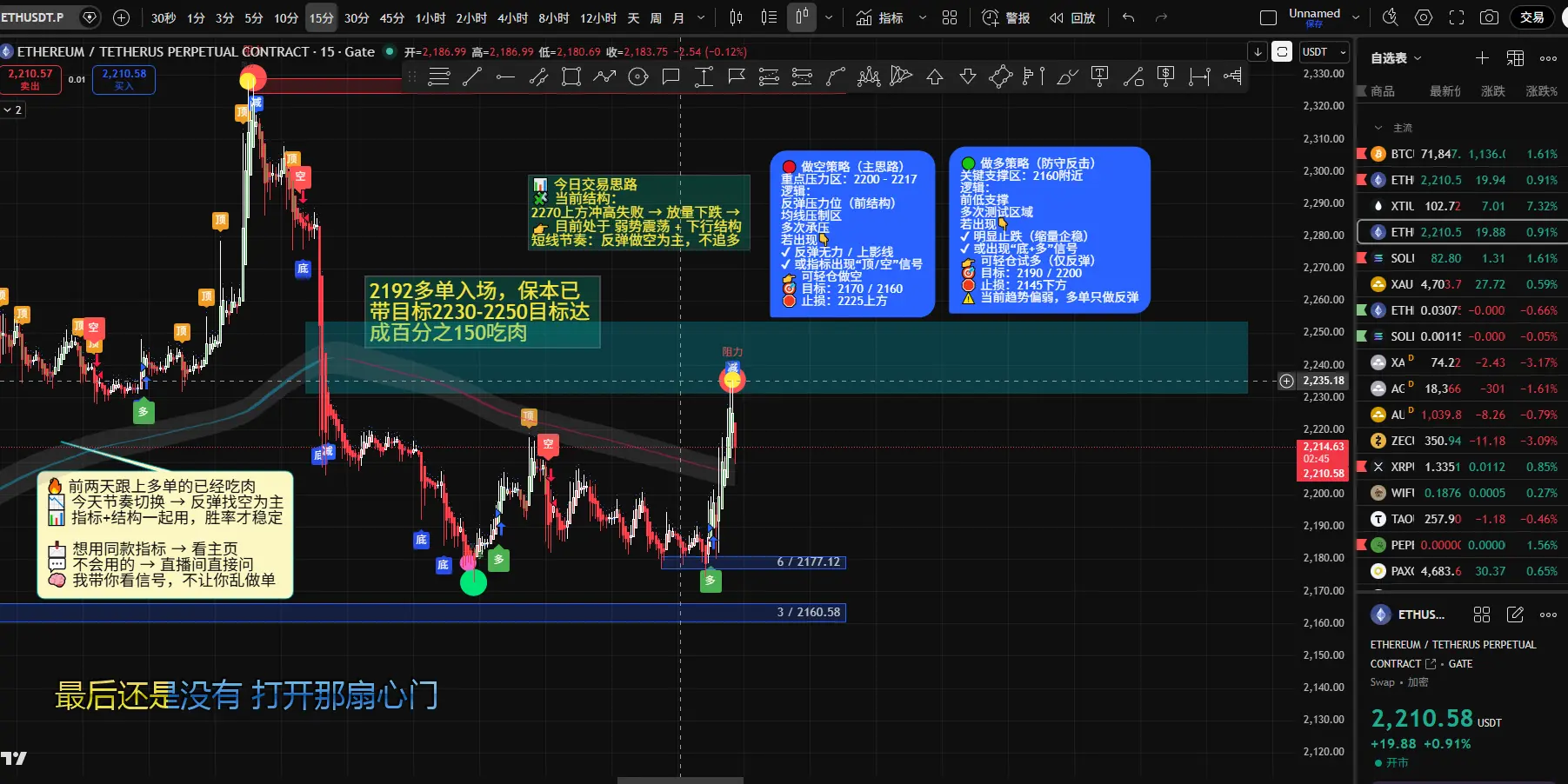Take a chart snapshot with camera icon

pos(1490,17)
